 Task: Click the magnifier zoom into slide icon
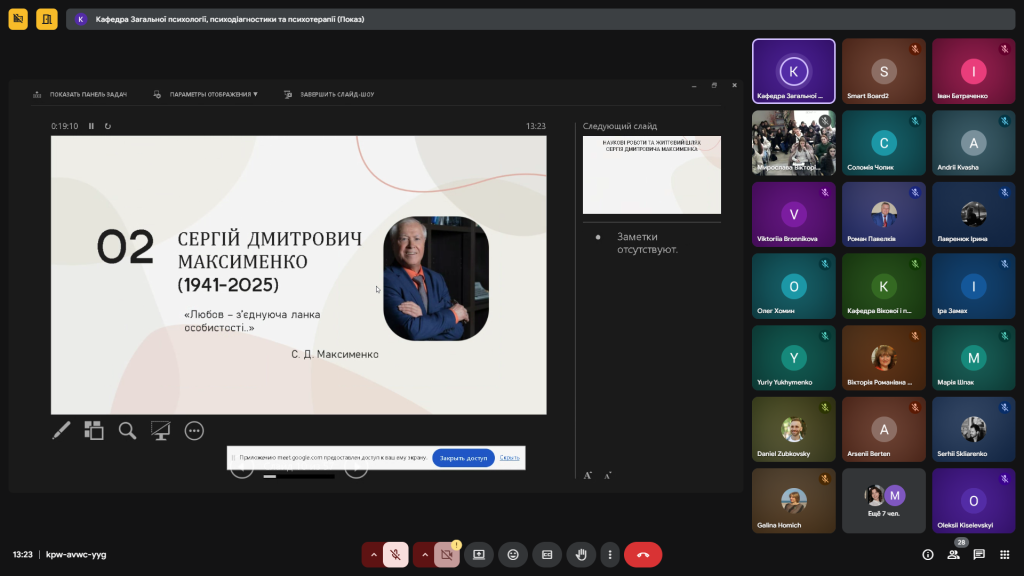(127, 430)
